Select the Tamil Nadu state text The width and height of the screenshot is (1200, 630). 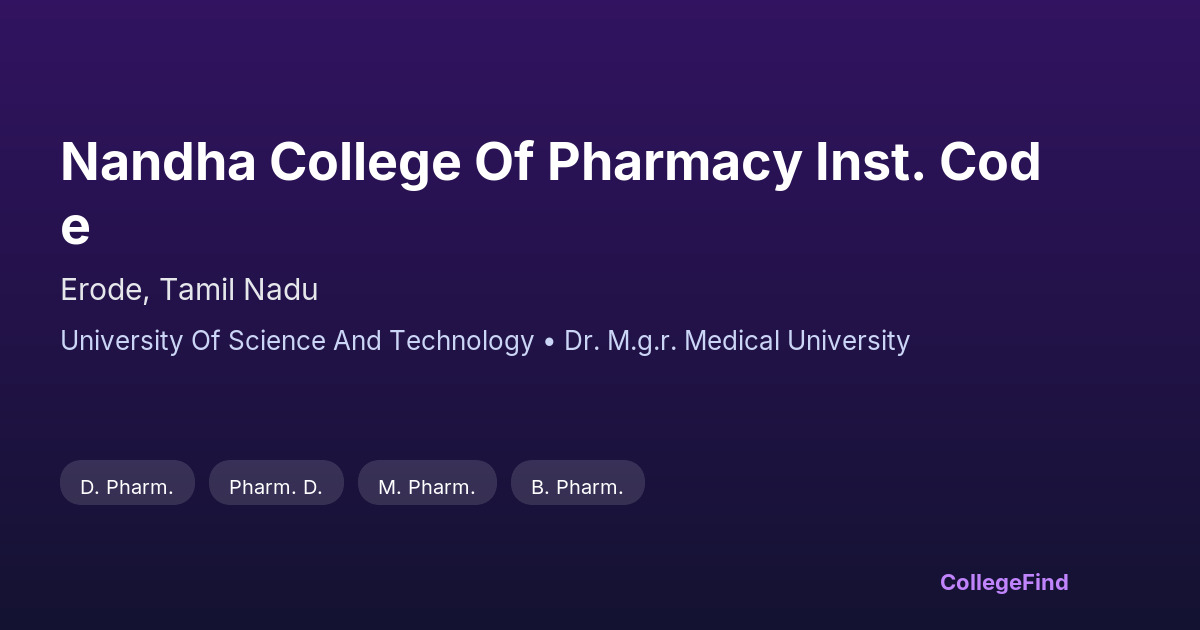[239, 290]
